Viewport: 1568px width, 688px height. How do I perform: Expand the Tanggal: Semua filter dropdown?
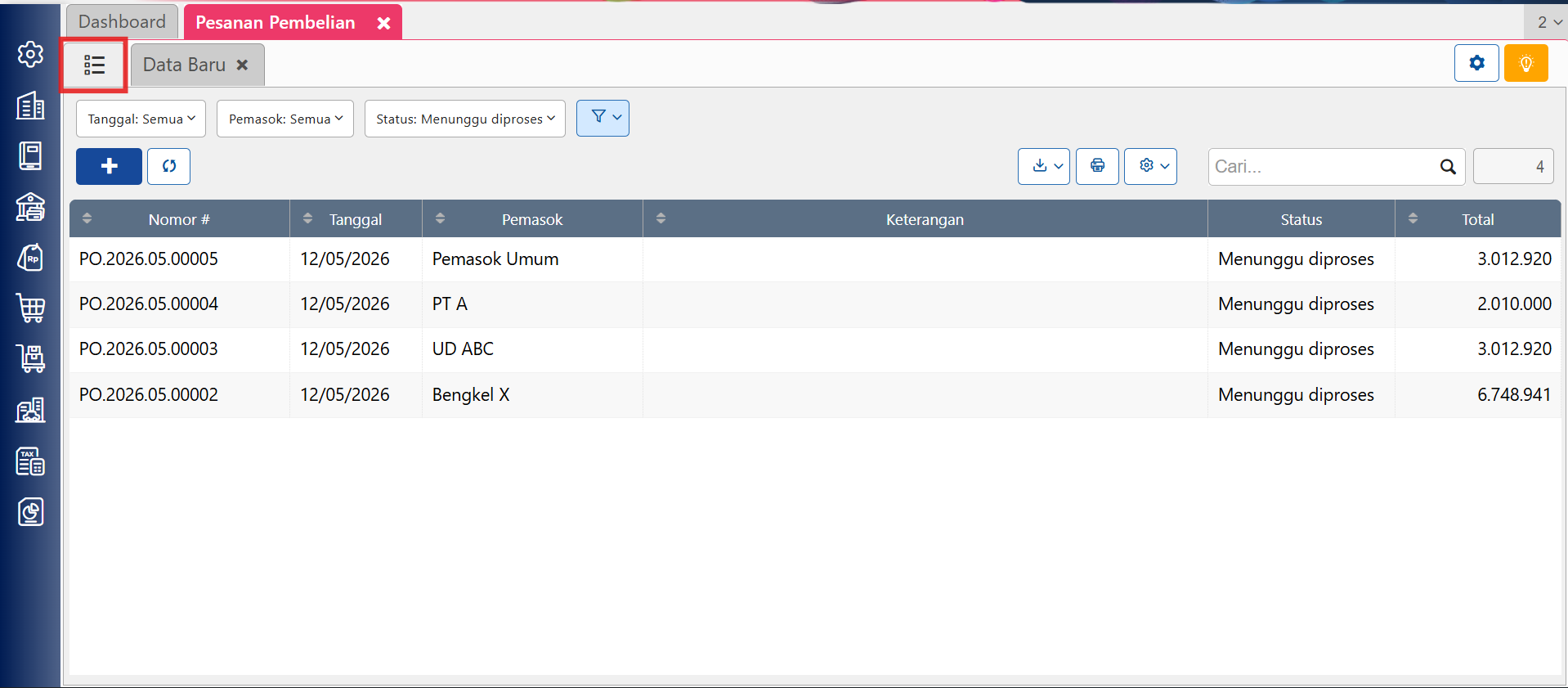tap(141, 119)
